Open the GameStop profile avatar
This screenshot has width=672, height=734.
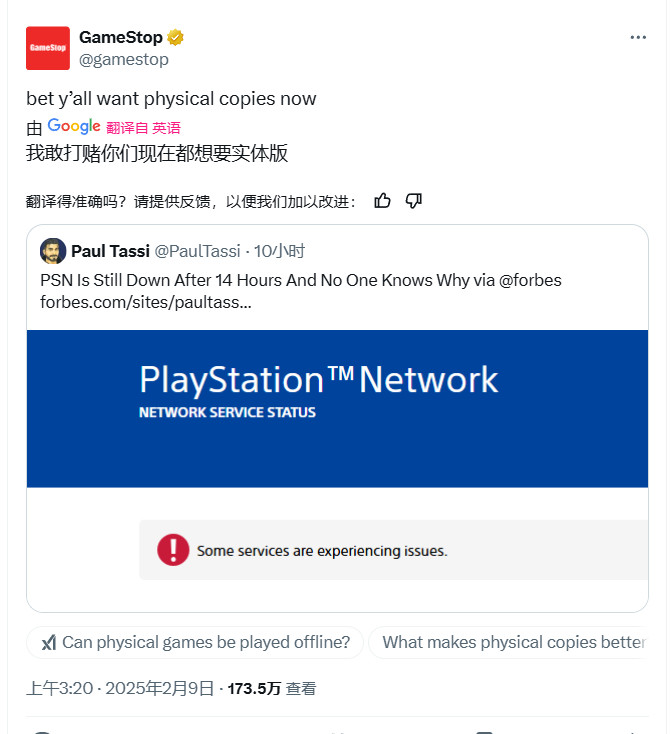coord(48,48)
